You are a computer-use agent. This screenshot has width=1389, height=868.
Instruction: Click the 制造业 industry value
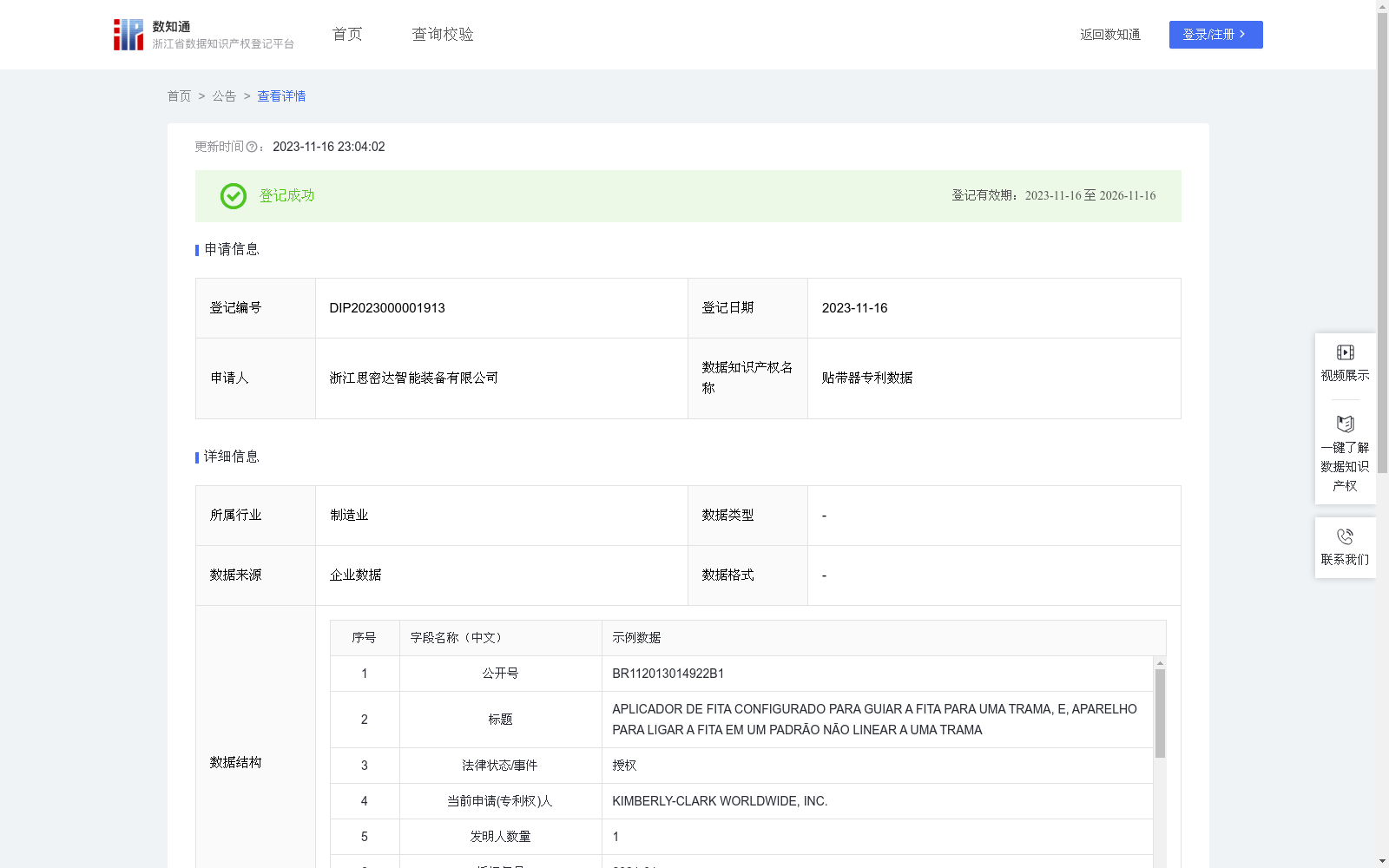[x=349, y=516]
